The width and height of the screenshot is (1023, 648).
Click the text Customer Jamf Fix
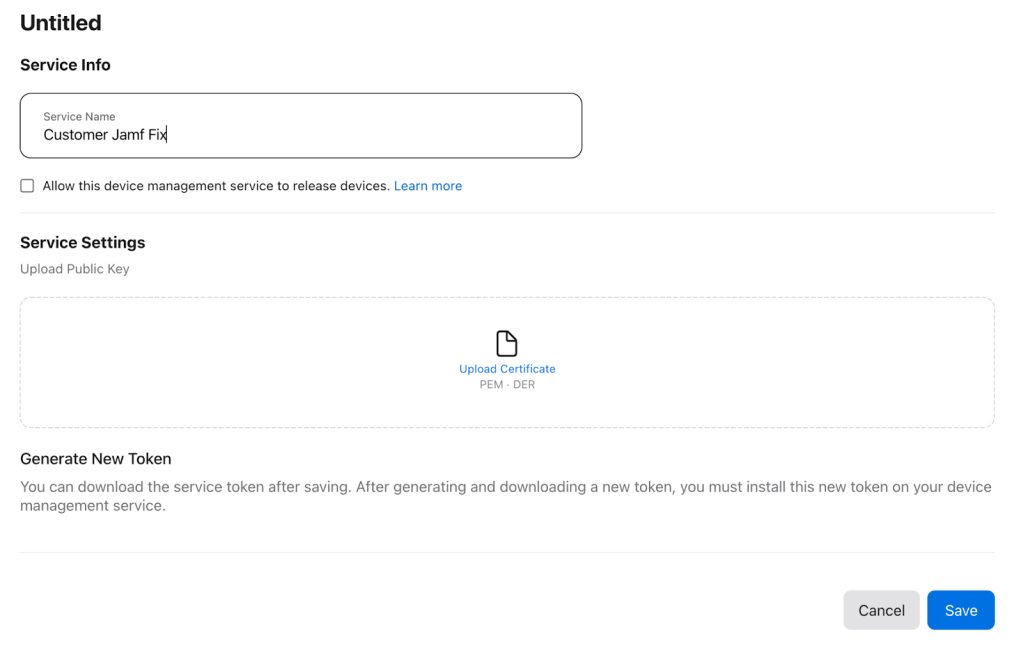(x=105, y=135)
